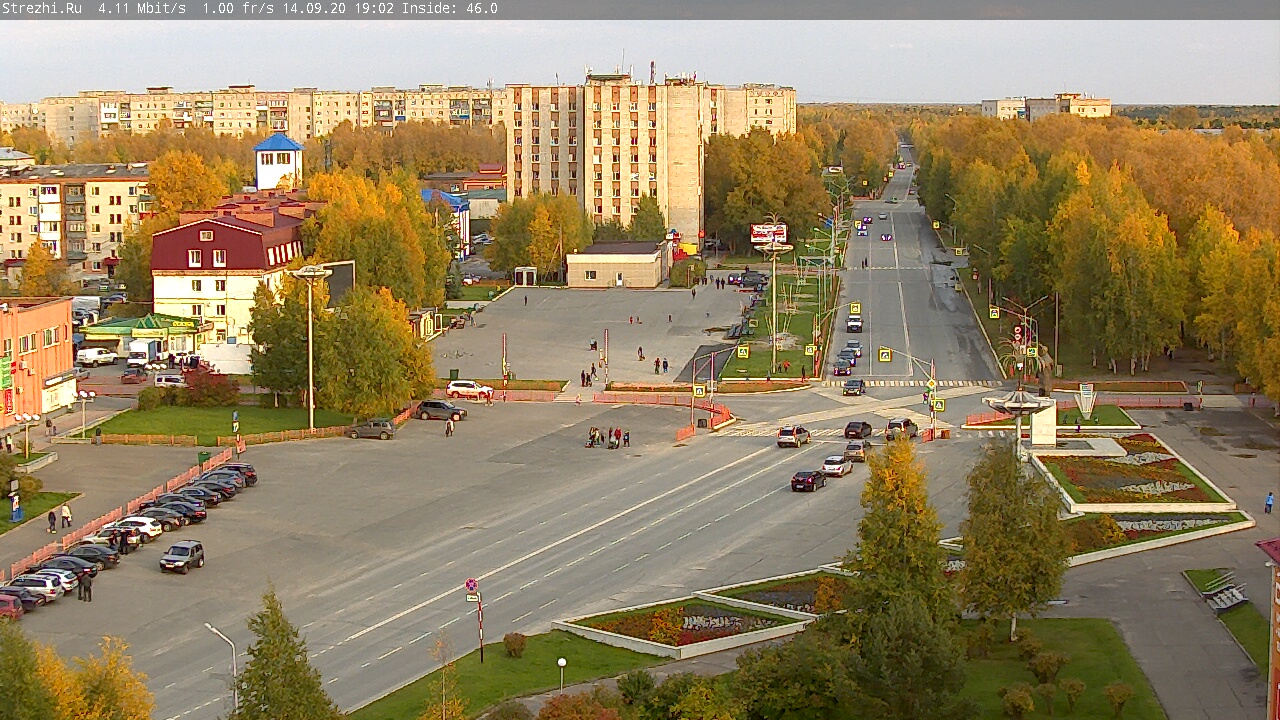This screenshot has width=1280, height=720.
Task: Click the 19:02 time stamp
Action: pos(374,8)
